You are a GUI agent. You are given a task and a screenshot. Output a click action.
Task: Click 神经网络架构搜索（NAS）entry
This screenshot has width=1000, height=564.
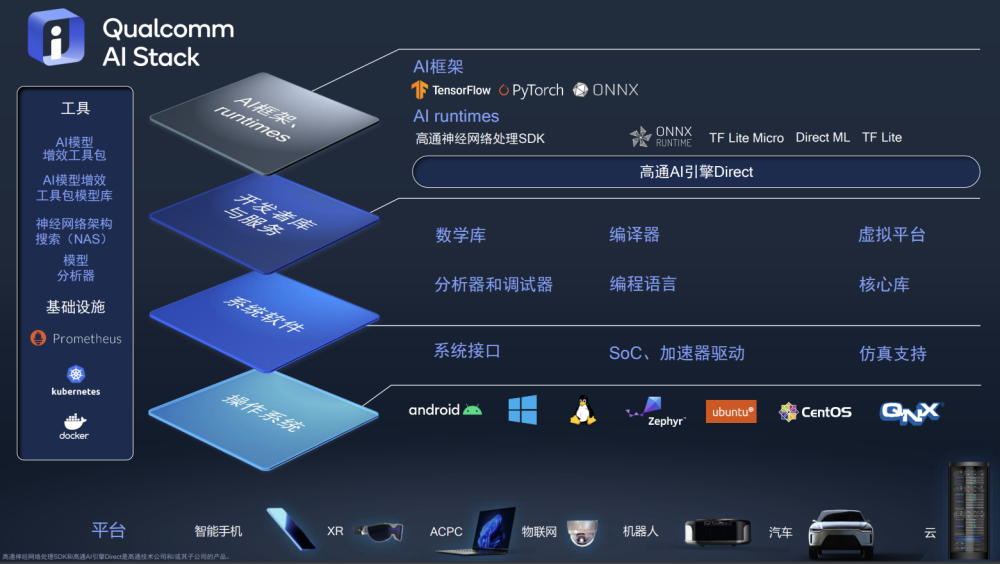pyautogui.click(x=74, y=232)
